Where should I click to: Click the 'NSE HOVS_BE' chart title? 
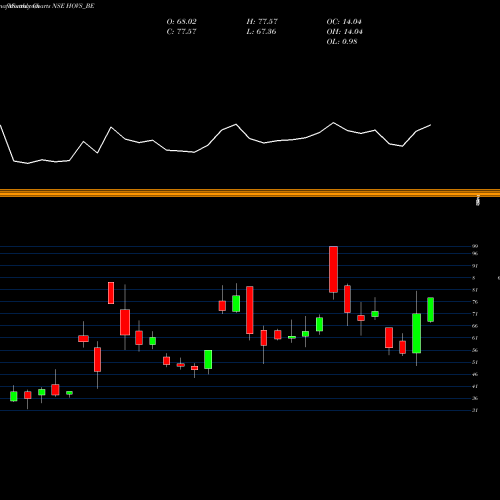[73, 6]
